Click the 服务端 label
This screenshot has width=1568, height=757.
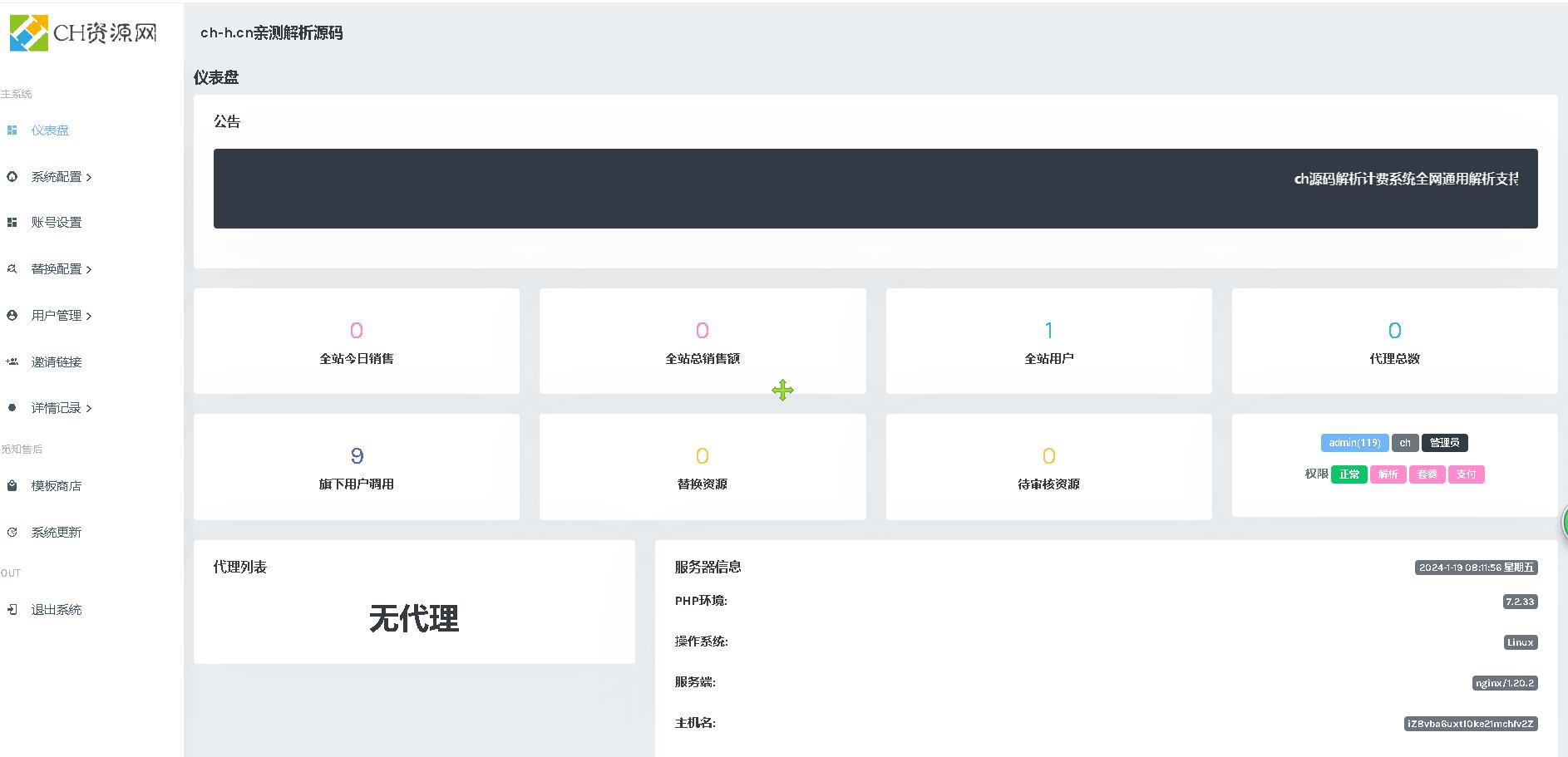(x=695, y=682)
